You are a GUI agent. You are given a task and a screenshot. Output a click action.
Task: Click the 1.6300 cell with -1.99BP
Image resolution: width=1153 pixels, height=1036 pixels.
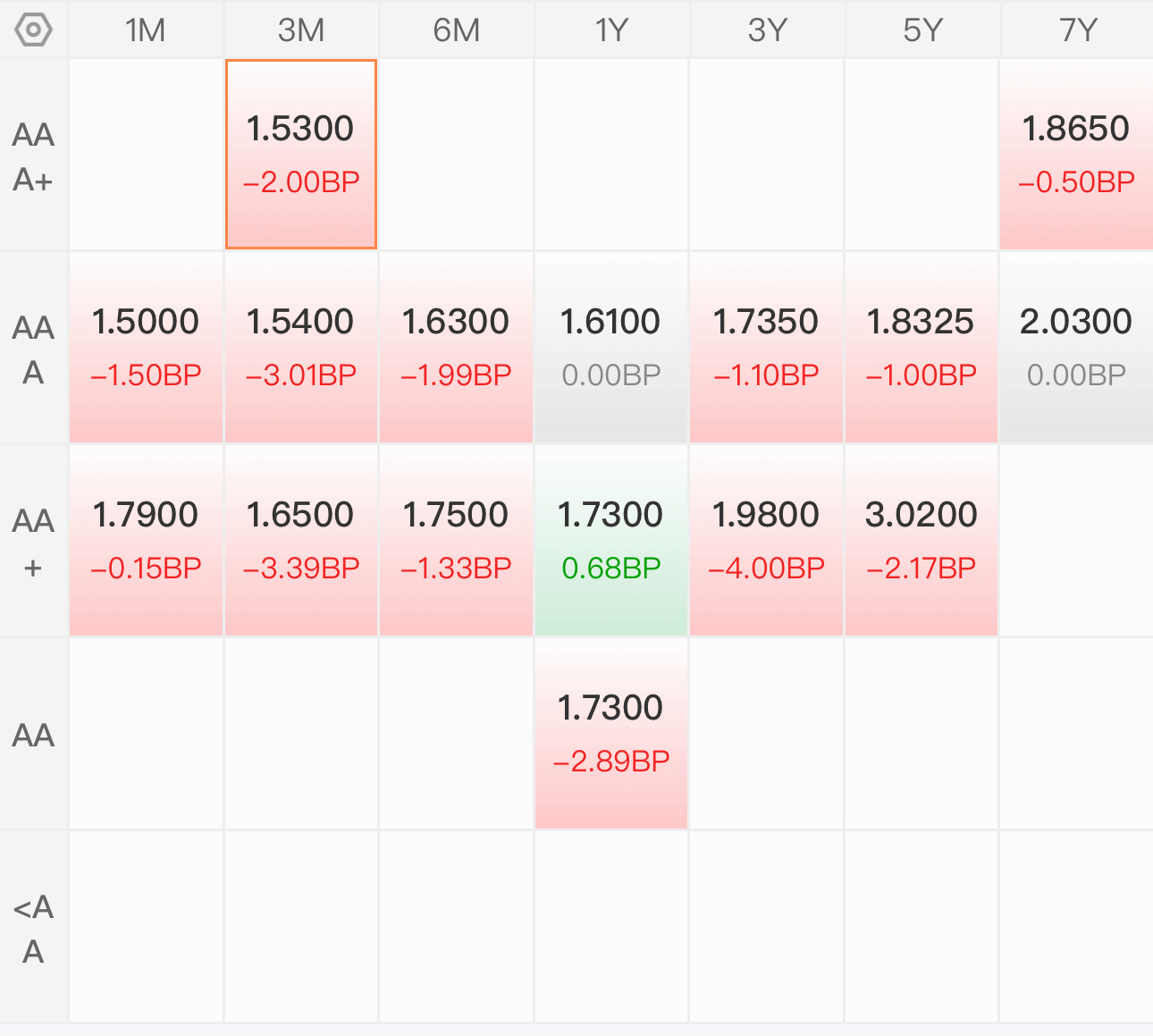[x=456, y=348]
